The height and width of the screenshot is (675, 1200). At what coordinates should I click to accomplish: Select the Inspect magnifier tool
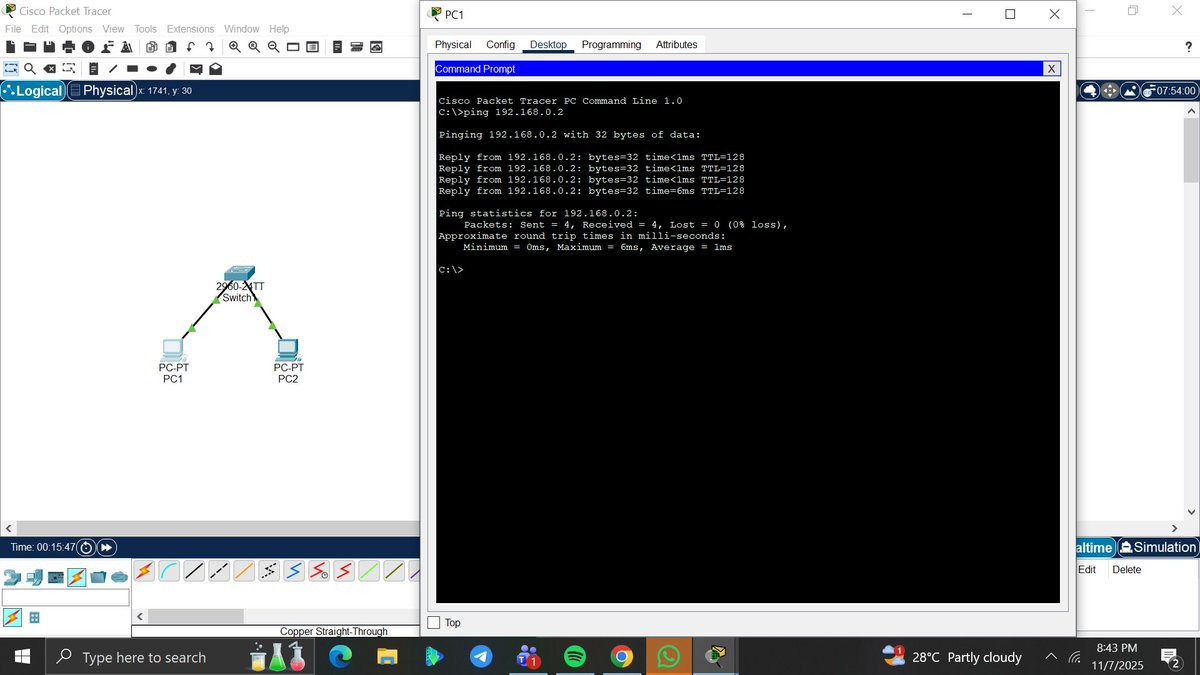(30, 69)
